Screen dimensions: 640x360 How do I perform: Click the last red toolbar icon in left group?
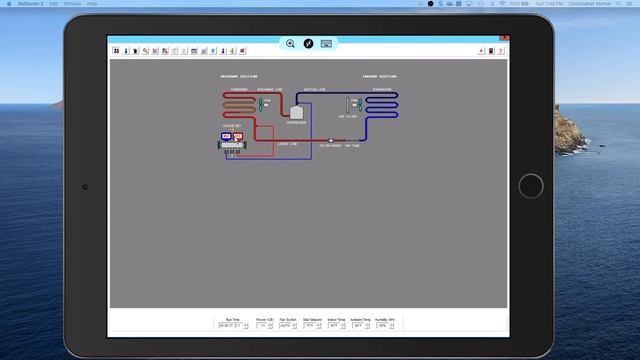242,51
